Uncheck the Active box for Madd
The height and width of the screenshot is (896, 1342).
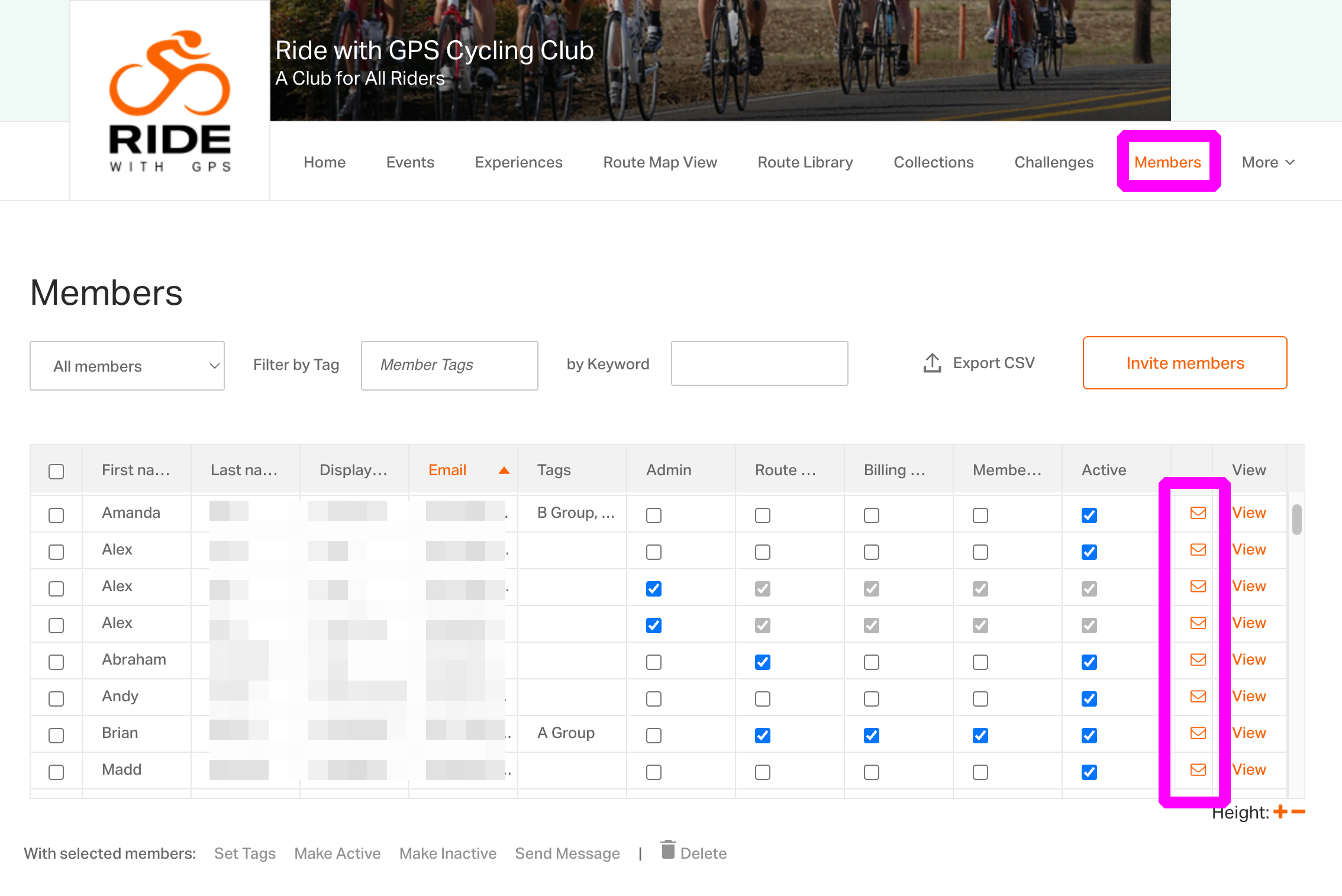pos(1089,772)
